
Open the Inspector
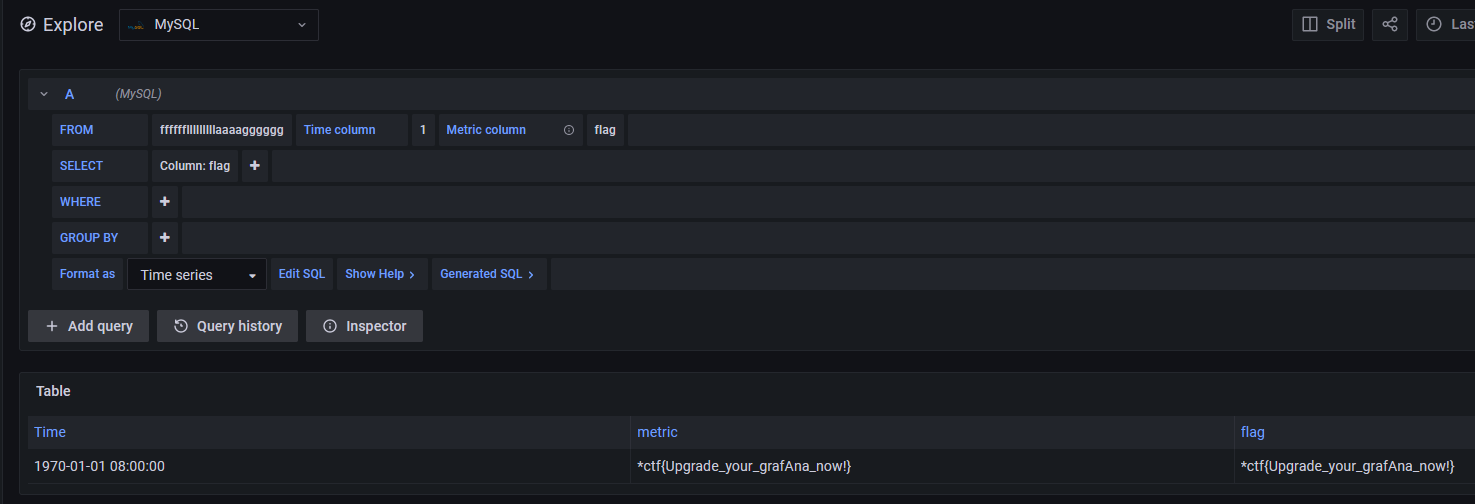pos(364,326)
